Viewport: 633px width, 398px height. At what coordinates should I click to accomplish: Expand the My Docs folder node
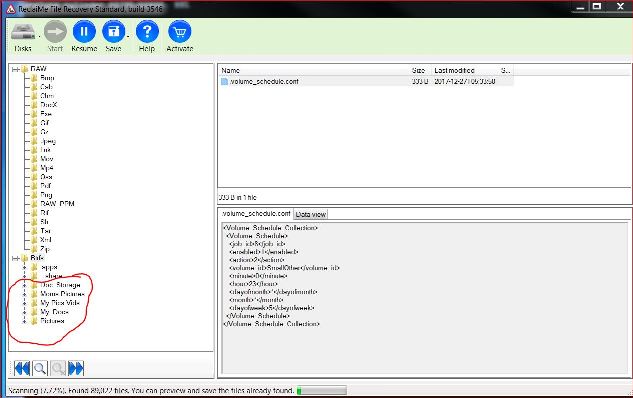(x=25, y=312)
